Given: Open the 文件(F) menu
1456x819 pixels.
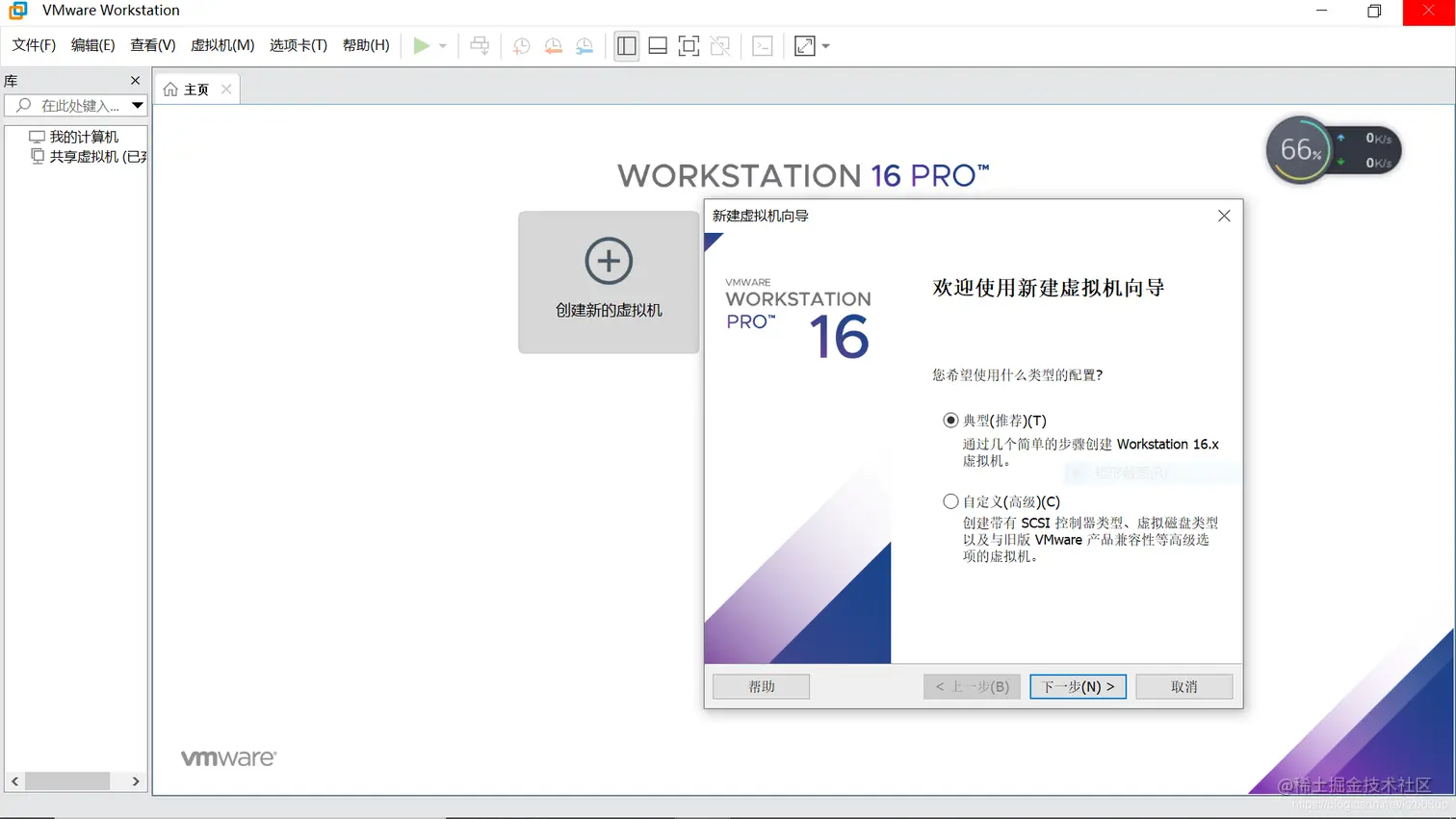Looking at the screenshot, I should coord(34,45).
